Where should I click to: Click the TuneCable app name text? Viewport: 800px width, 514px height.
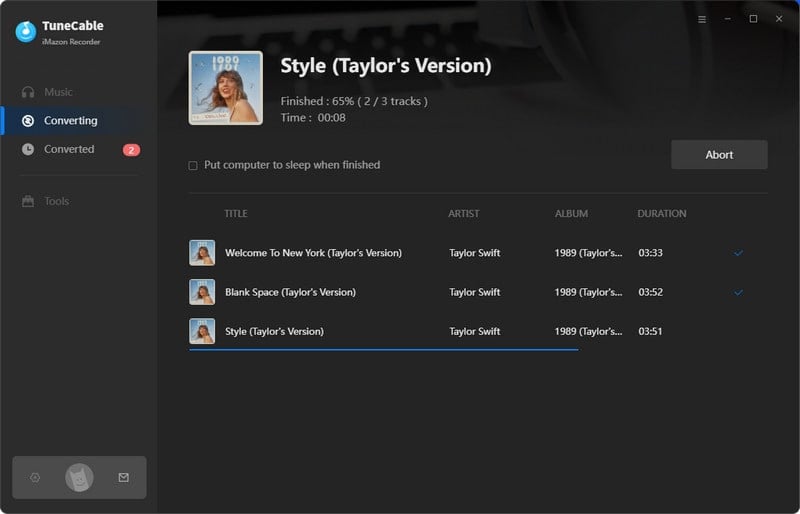point(72,26)
